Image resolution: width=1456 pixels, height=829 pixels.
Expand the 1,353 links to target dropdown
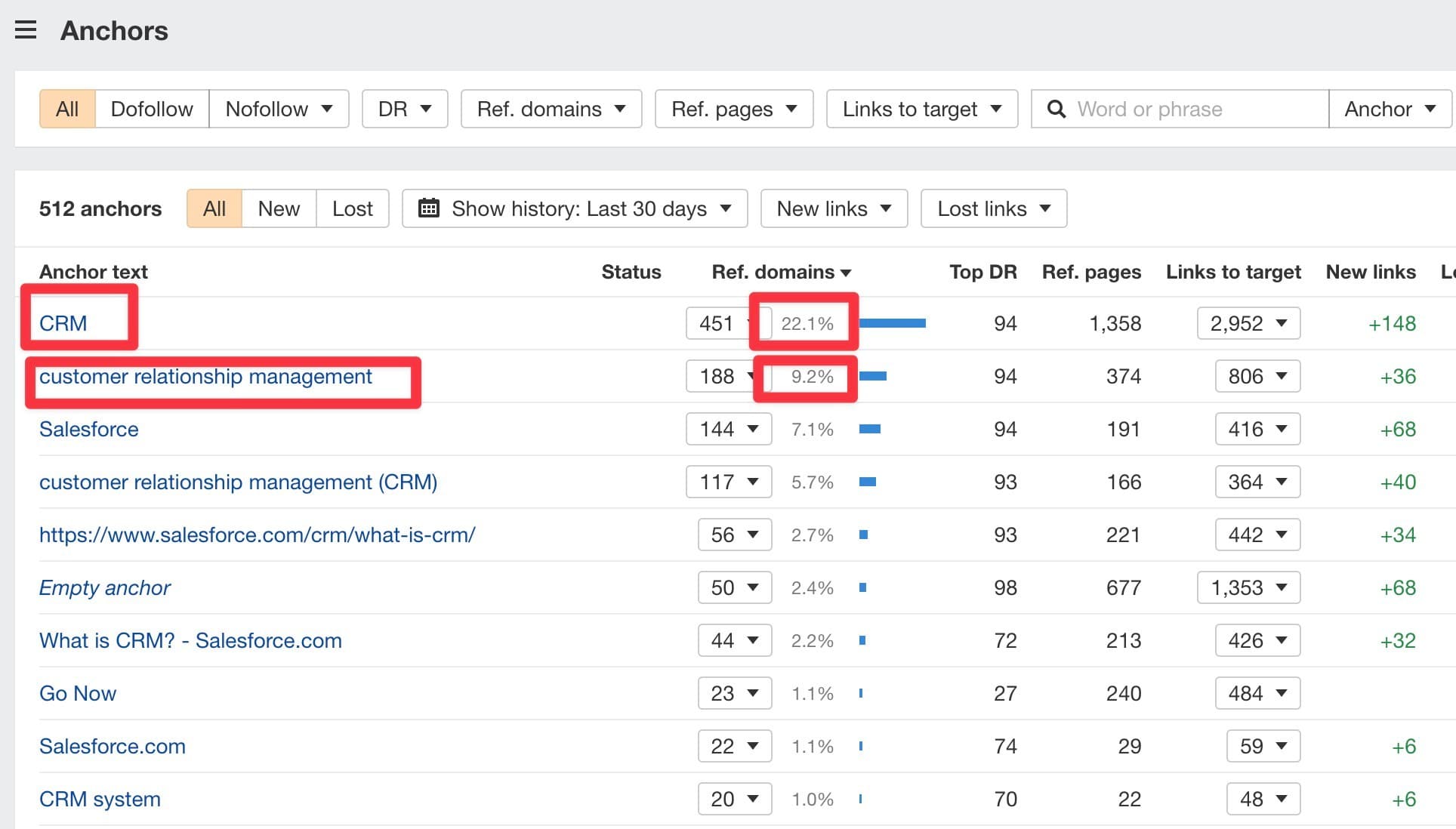coord(1249,587)
